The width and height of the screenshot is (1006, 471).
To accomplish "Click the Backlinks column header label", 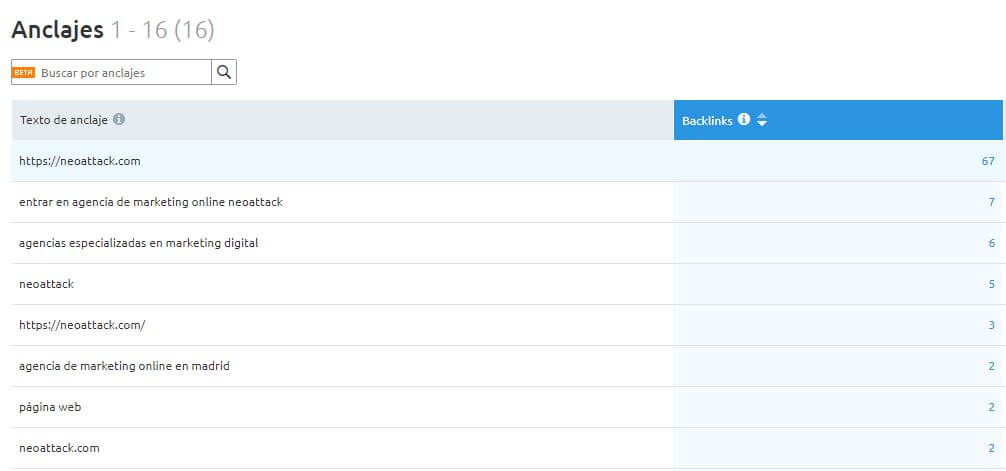I will tap(708, 120).
